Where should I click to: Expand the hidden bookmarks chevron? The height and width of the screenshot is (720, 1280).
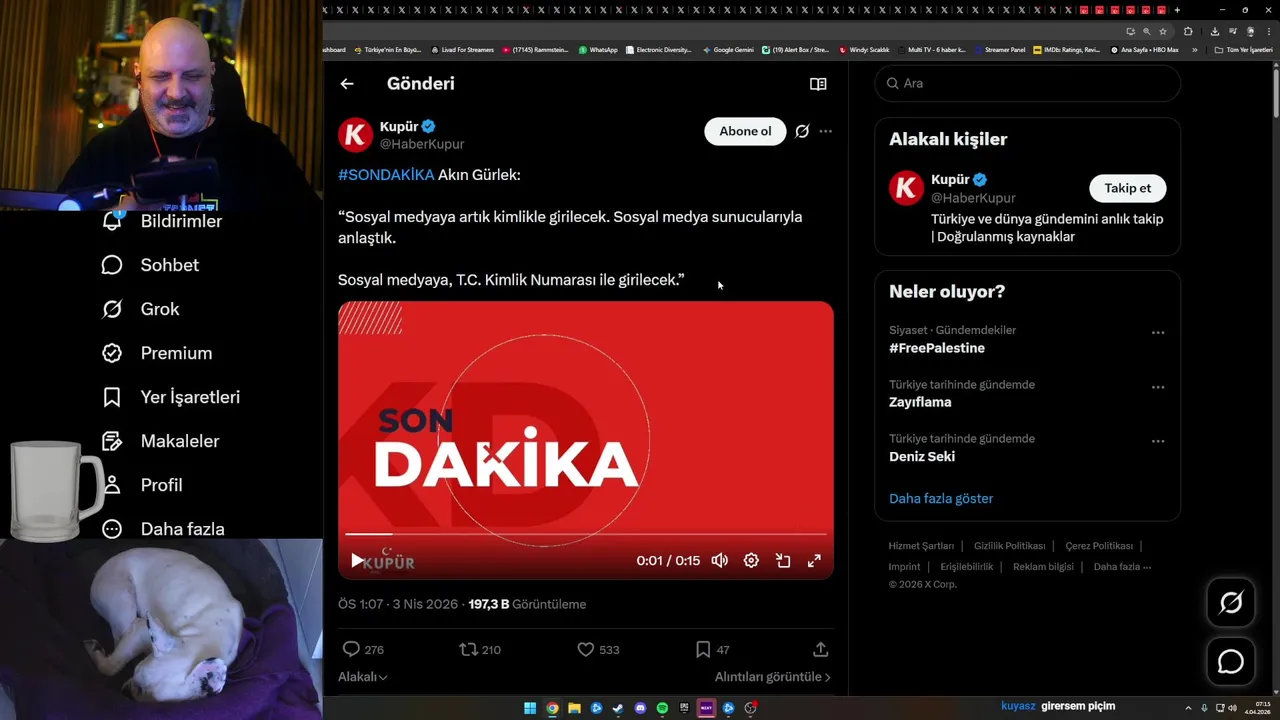click(1194, 50)
